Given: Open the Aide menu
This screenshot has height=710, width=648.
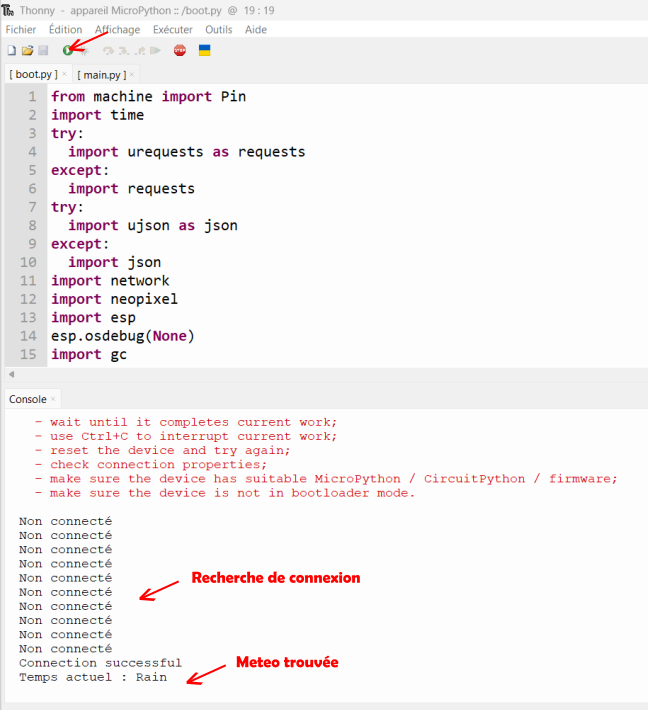Looking at the screenshot, I should [x=256, y=30].
